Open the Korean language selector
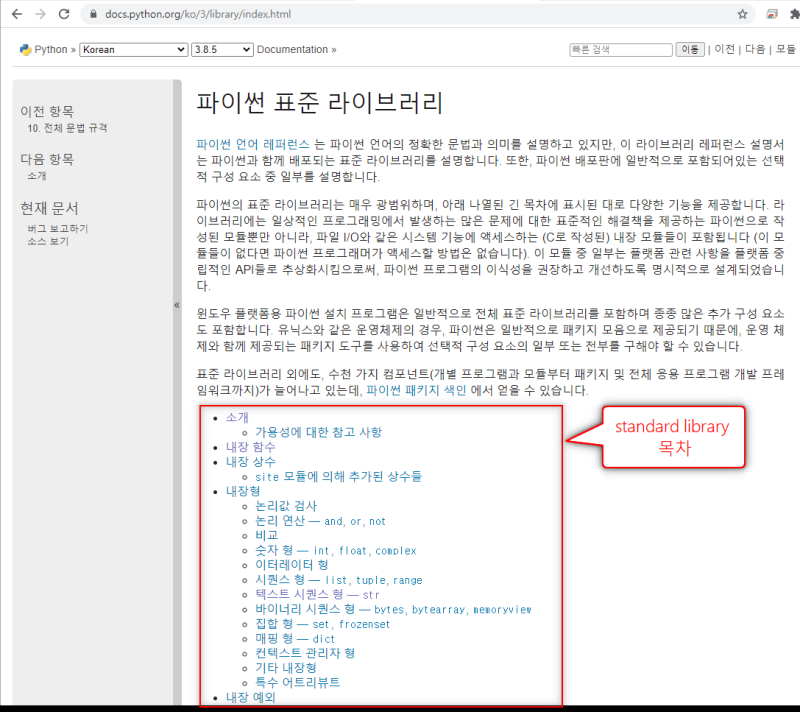This screenshot has width=800, height=712. click(133, 49)
